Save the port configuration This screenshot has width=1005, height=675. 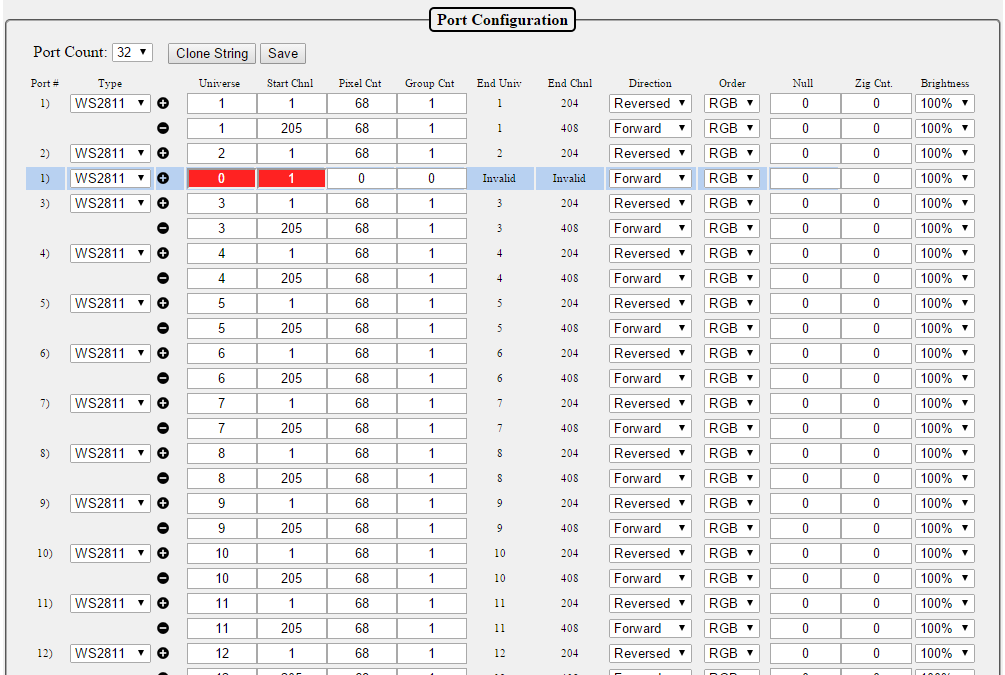click(283, 54)
